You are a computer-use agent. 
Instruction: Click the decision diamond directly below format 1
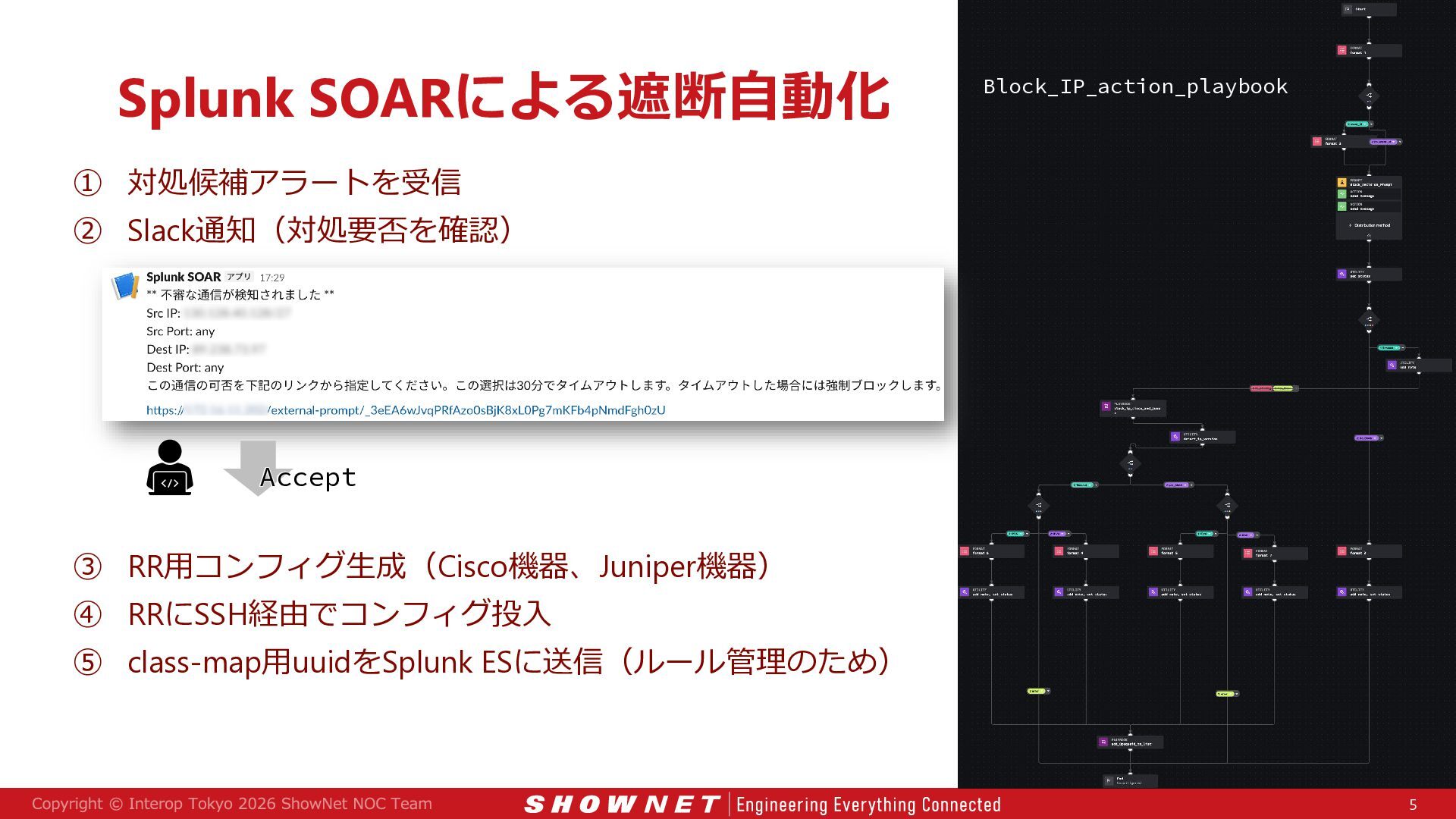coord(1369,96)
